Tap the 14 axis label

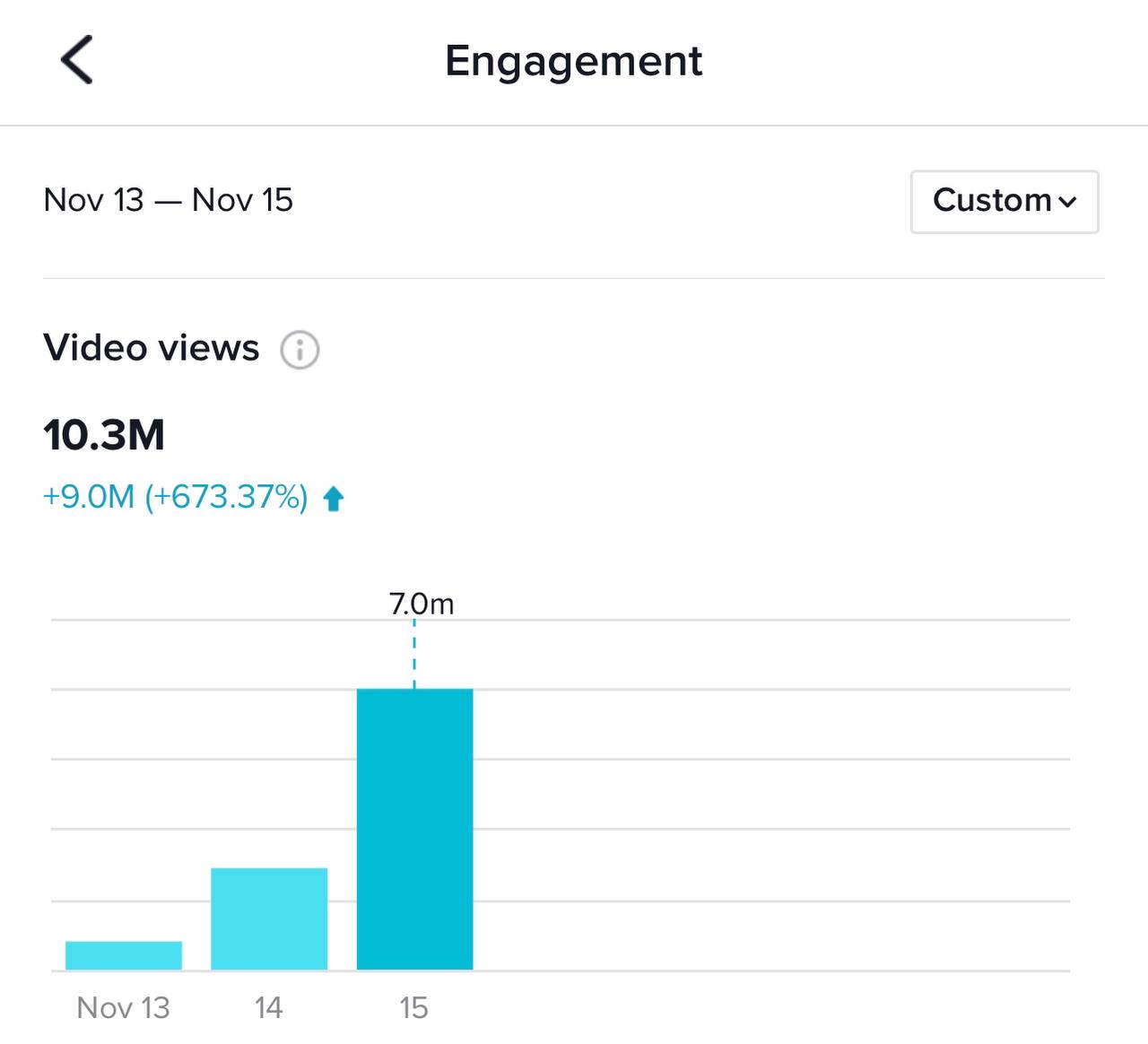[x=269, y=1007]
